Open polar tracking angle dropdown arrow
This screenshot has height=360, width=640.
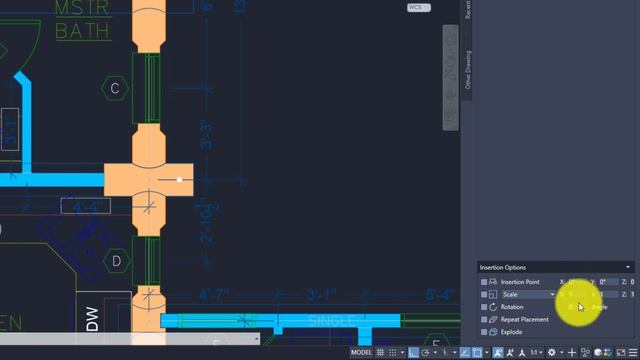click(435, 353)
